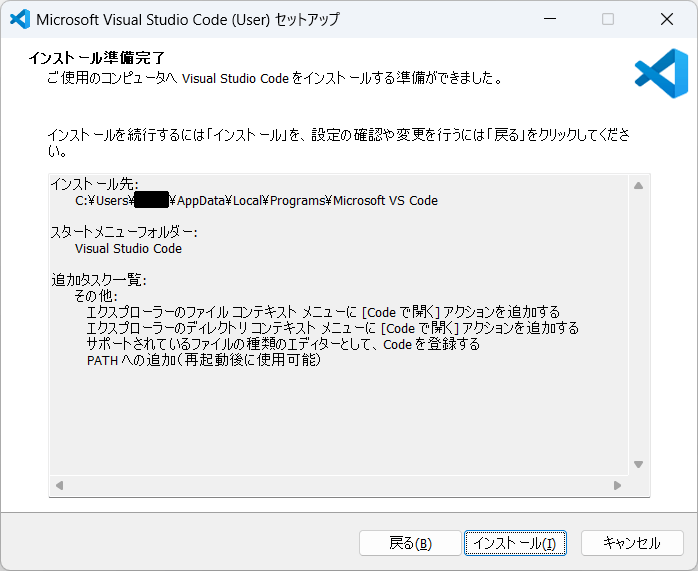Click the エクスプローラーのディレクトリ コンテキスト メニュー line

click(x=332, y=328)
